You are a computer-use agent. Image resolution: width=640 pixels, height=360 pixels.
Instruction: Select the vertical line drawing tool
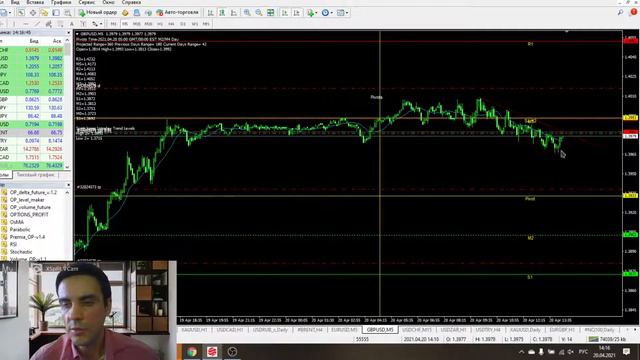click(14, 24)
